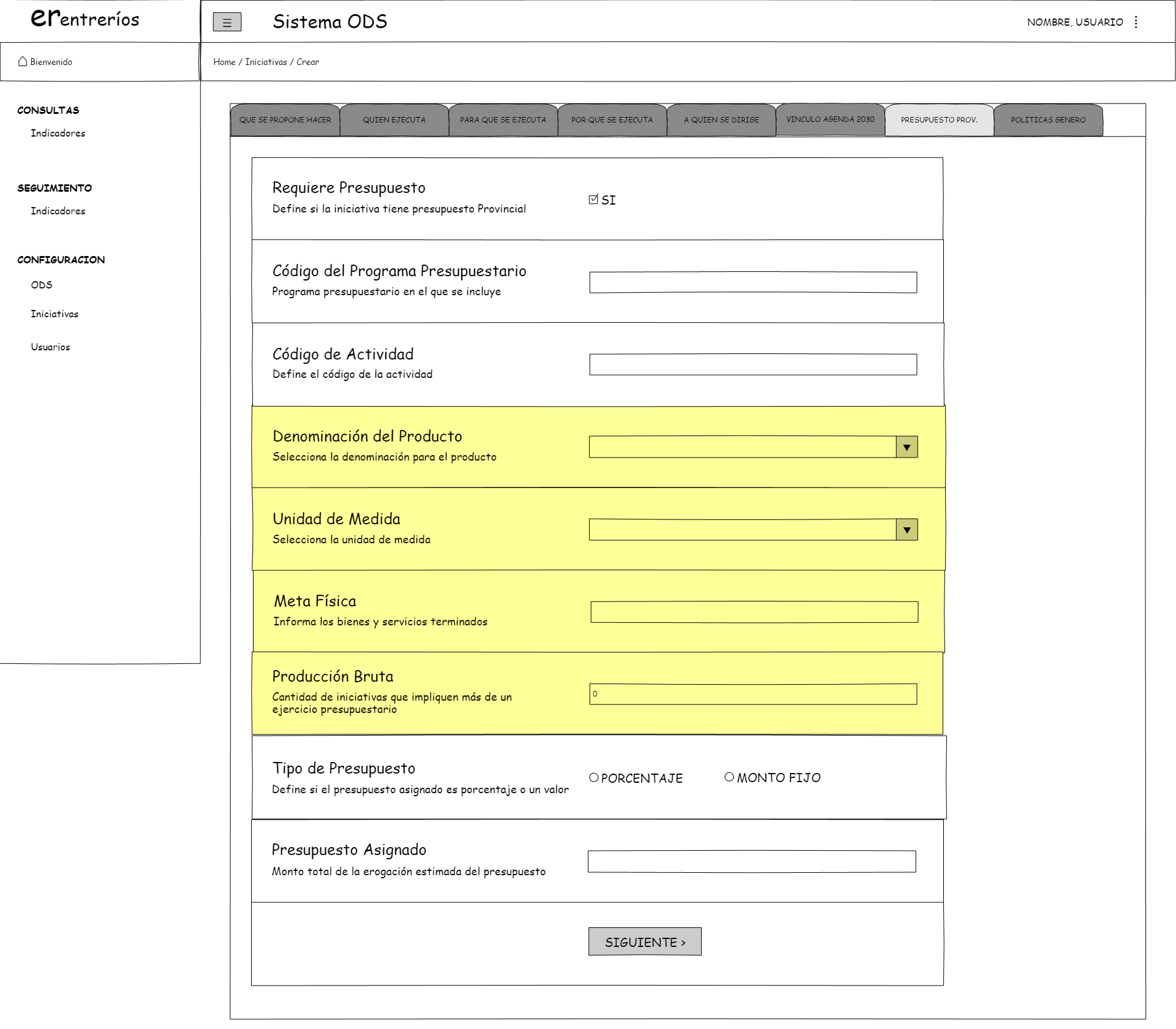Click the Presupuesto Asignado input field
This screenshot has height=1029, width=1176.
(x=752, y=861)
